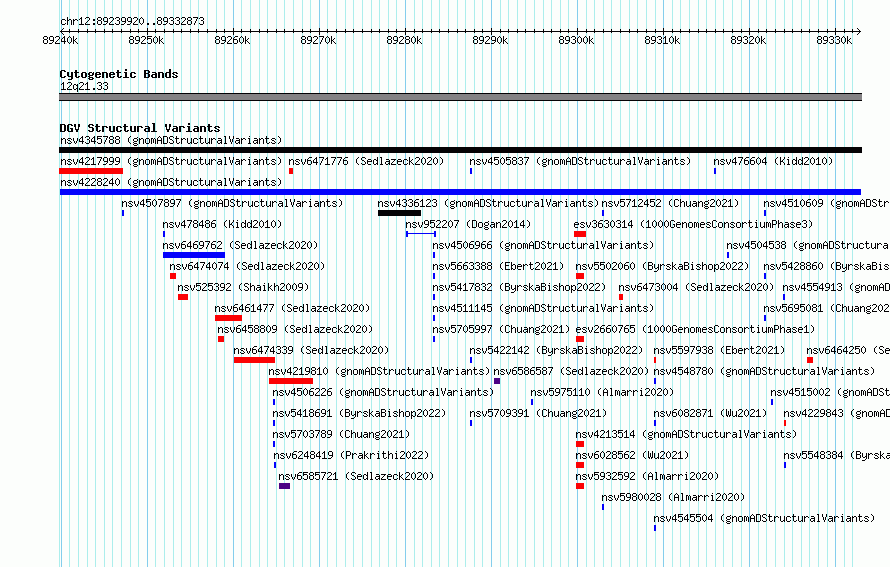
Task: Open nsv478486 (Kidd2010) label
Action: (x=222, y=224)
